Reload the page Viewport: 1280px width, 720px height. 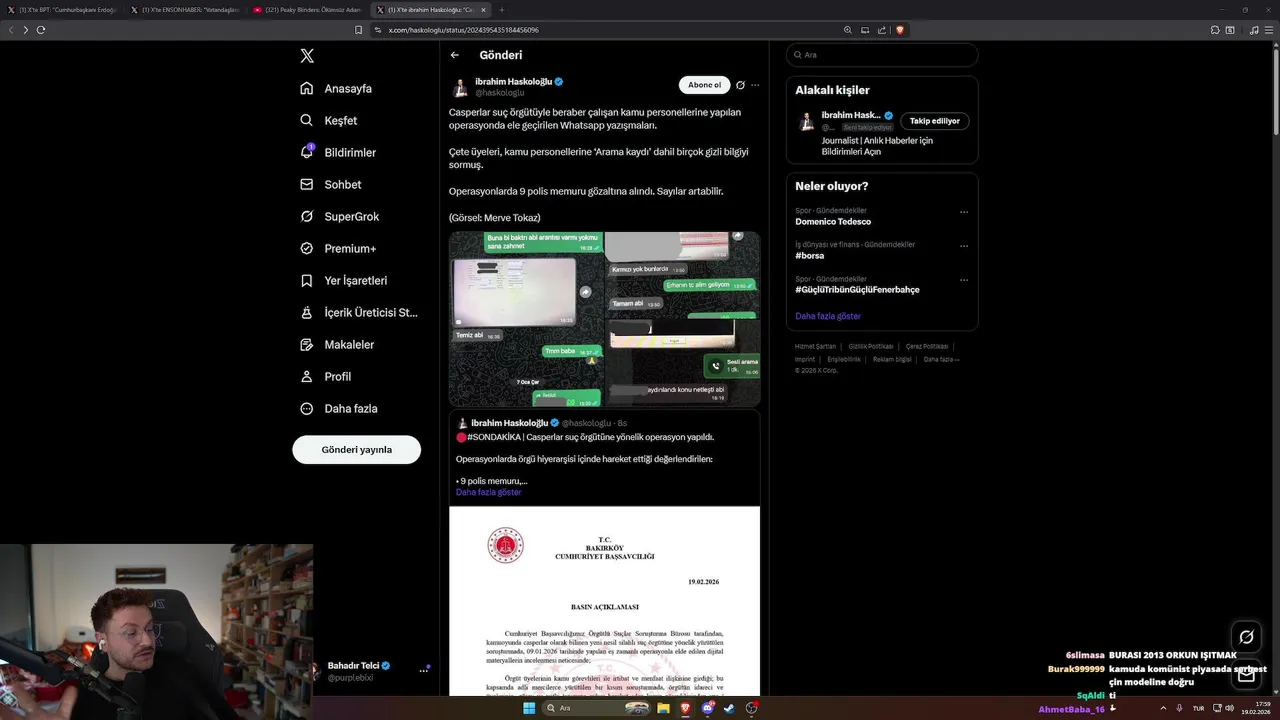41,30
